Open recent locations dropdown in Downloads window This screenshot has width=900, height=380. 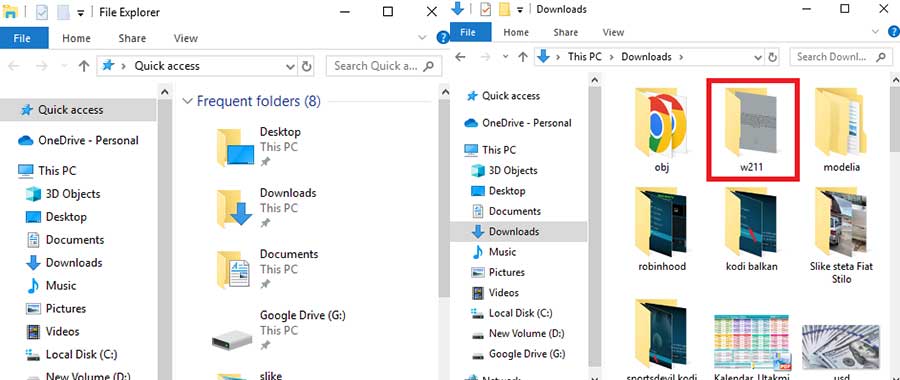click(x=505, y=57)
